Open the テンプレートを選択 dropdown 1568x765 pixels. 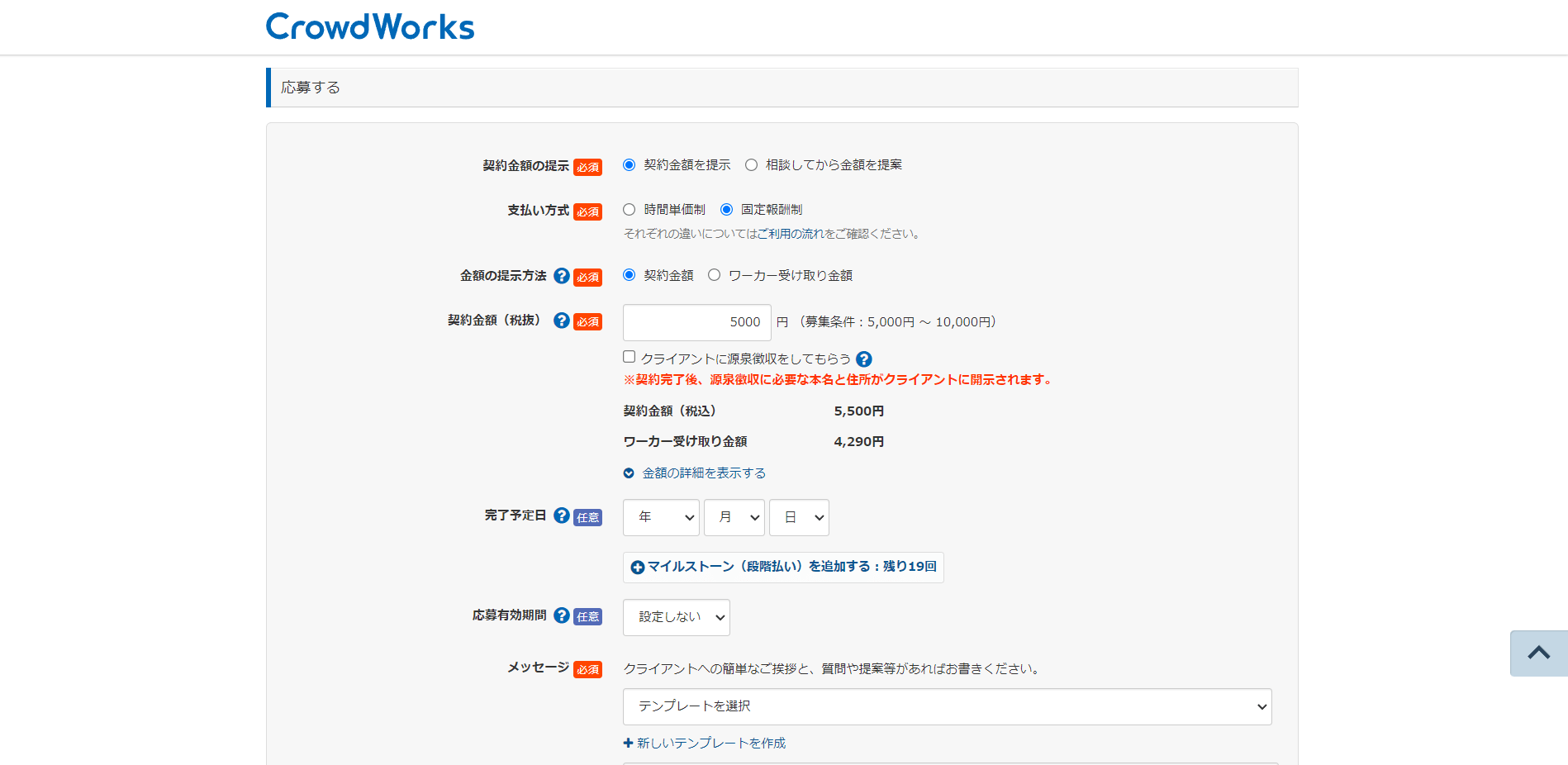point(947,706)
